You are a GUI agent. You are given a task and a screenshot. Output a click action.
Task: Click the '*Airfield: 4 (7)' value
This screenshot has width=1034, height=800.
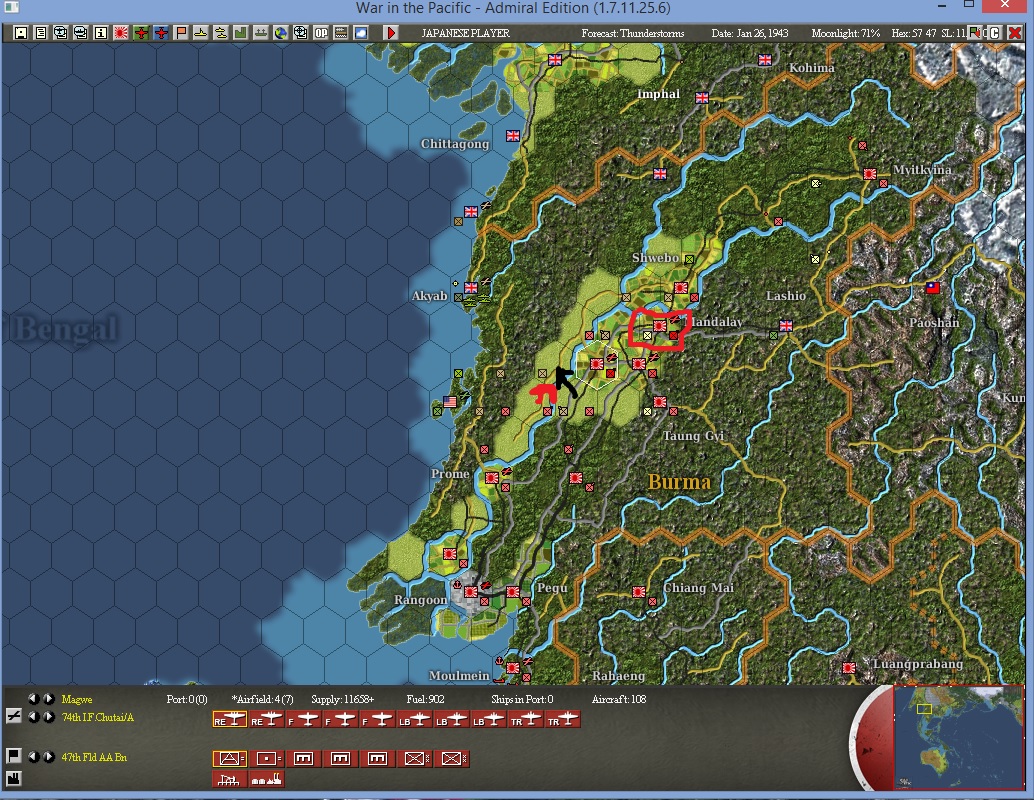[x=262, y=699]
